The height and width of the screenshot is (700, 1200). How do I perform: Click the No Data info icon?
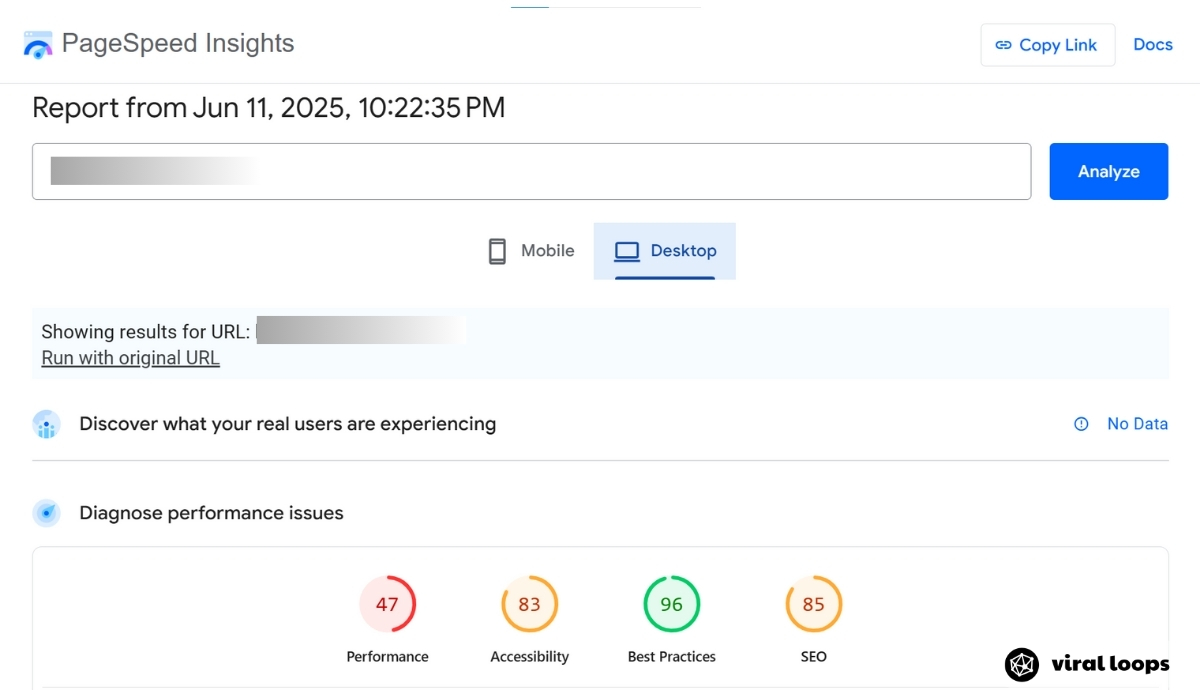point(1081,424)
